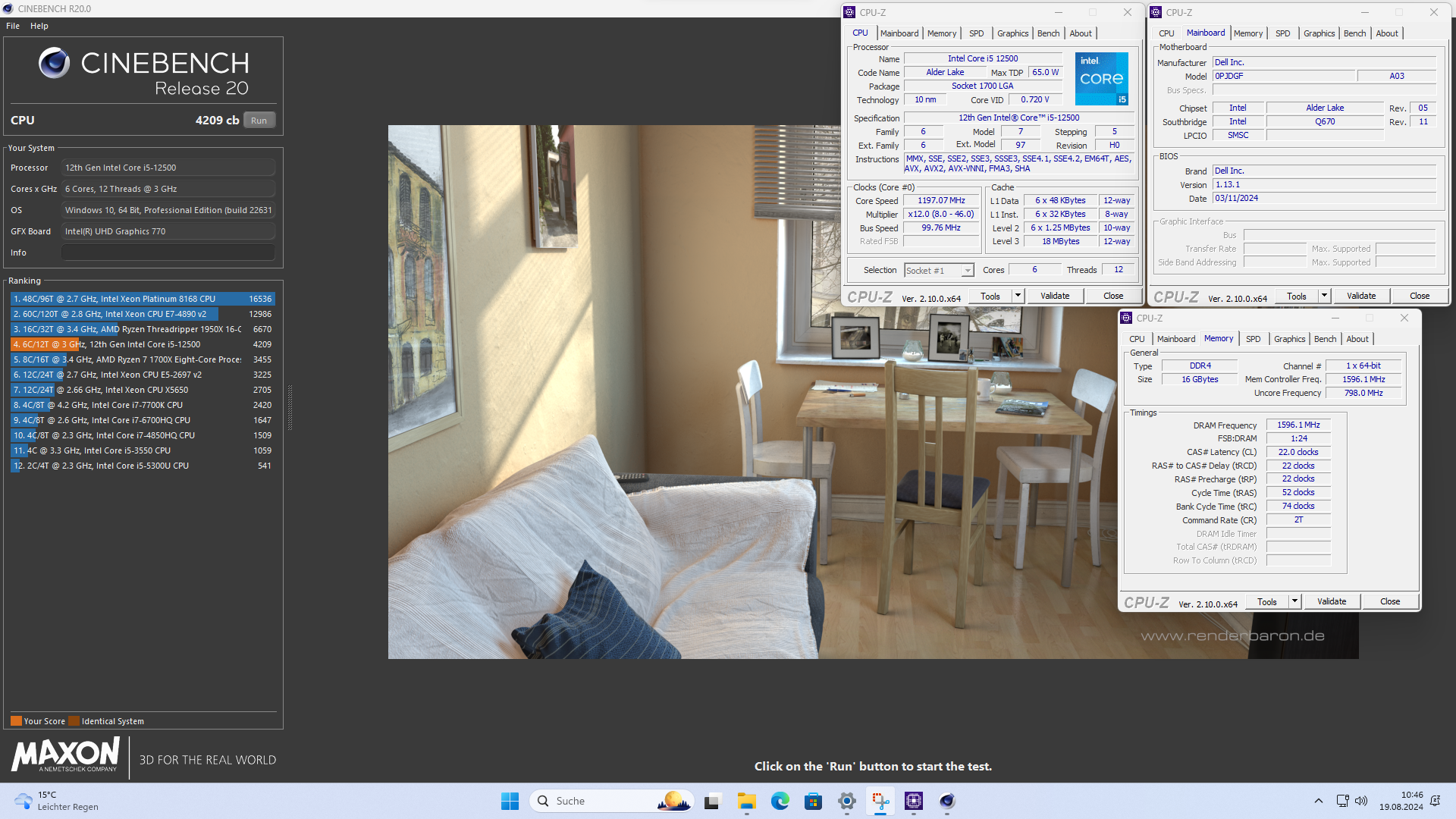Select ranking row Intel Xeon CPU E7-4890 v2
Image resolution: width=1456 pixels, height=819 pixels.
pos(143,314)
